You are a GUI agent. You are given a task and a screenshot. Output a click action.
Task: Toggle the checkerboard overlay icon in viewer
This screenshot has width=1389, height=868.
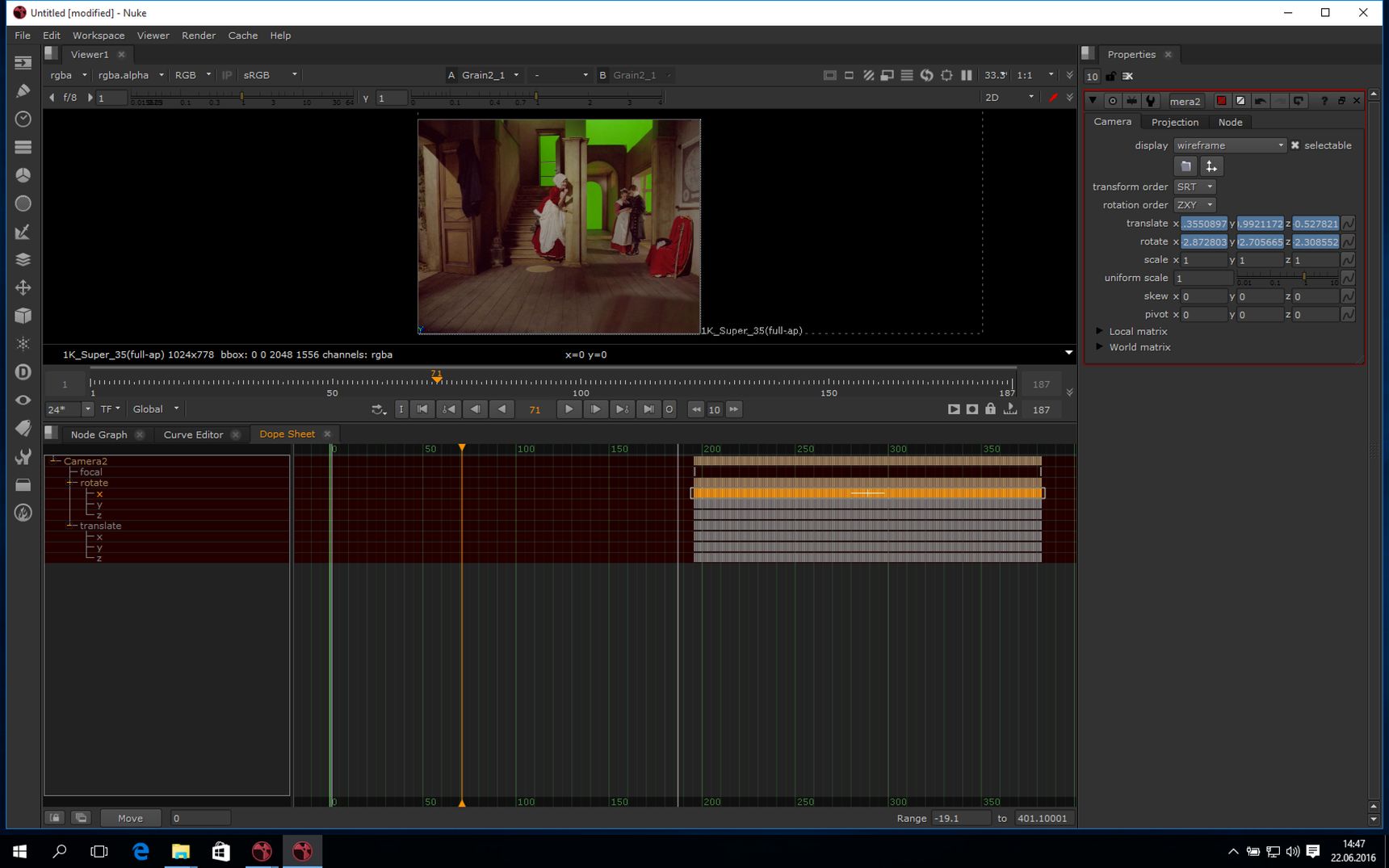click(869, 75)
